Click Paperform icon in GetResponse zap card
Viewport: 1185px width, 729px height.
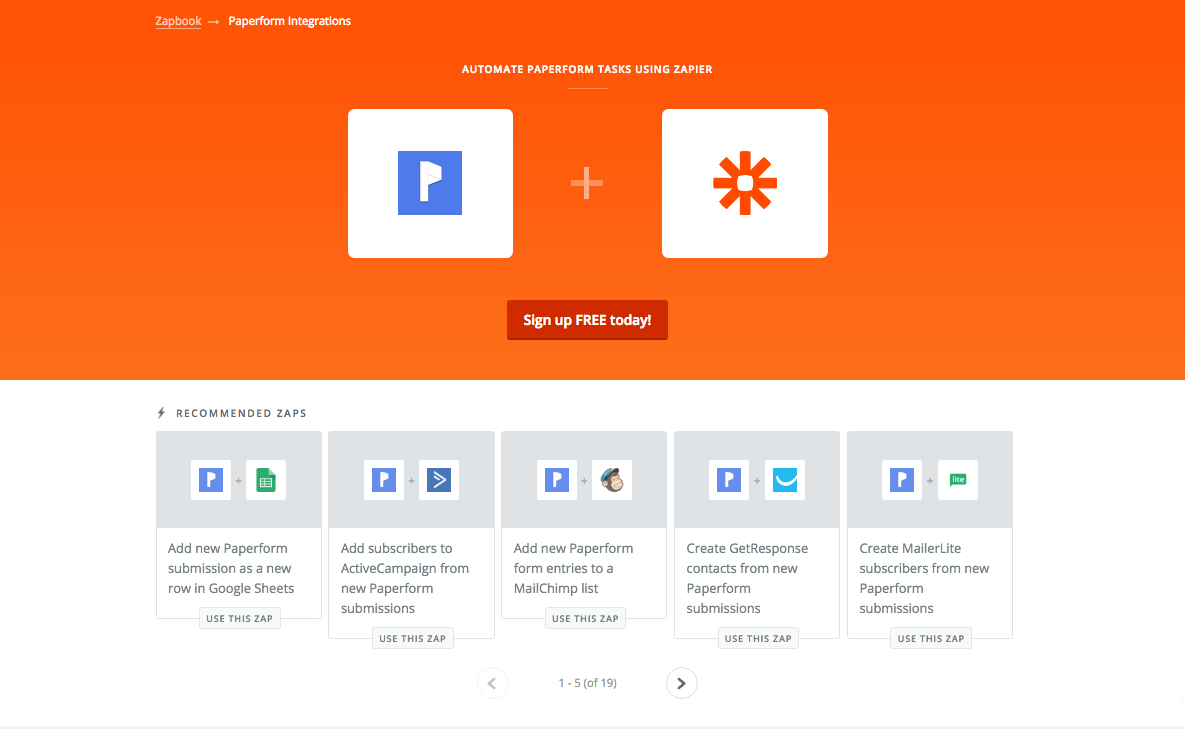coord(729,480)
